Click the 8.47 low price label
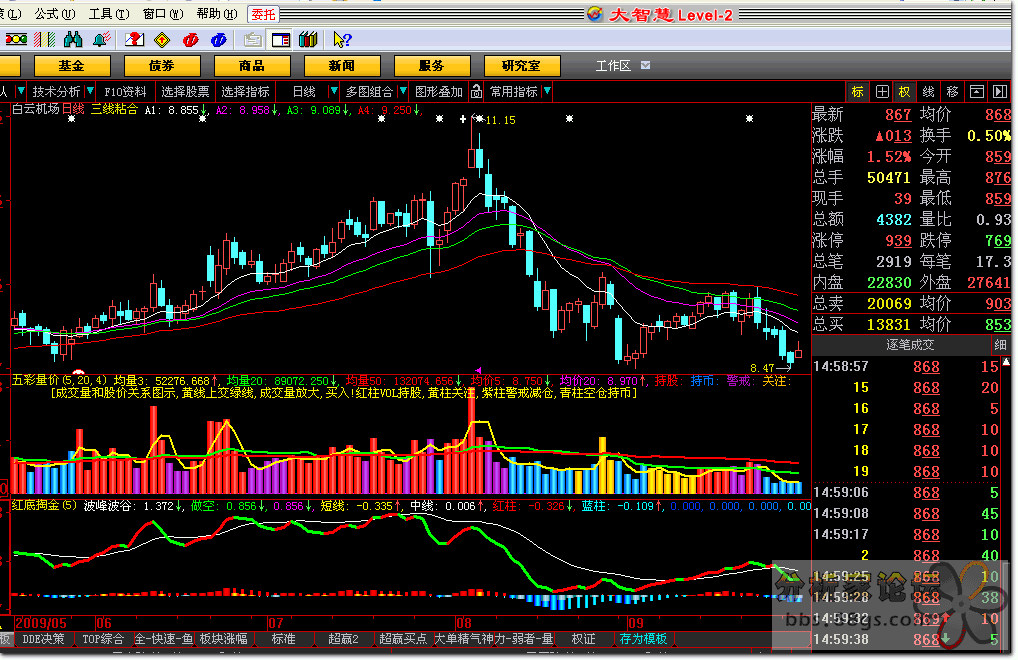The image size is (1018, 660). (x=762, y=368)
